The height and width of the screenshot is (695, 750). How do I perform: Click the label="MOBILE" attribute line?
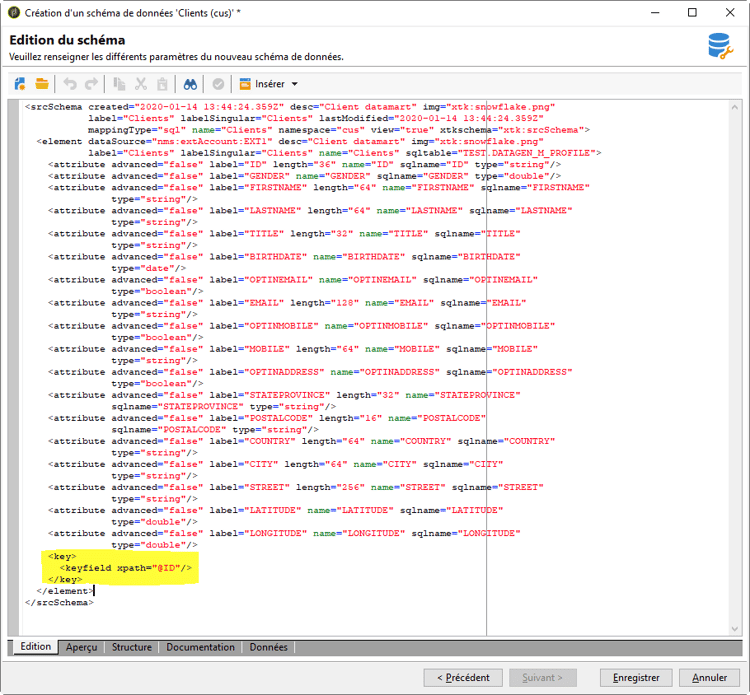click(x=293, y=349)
